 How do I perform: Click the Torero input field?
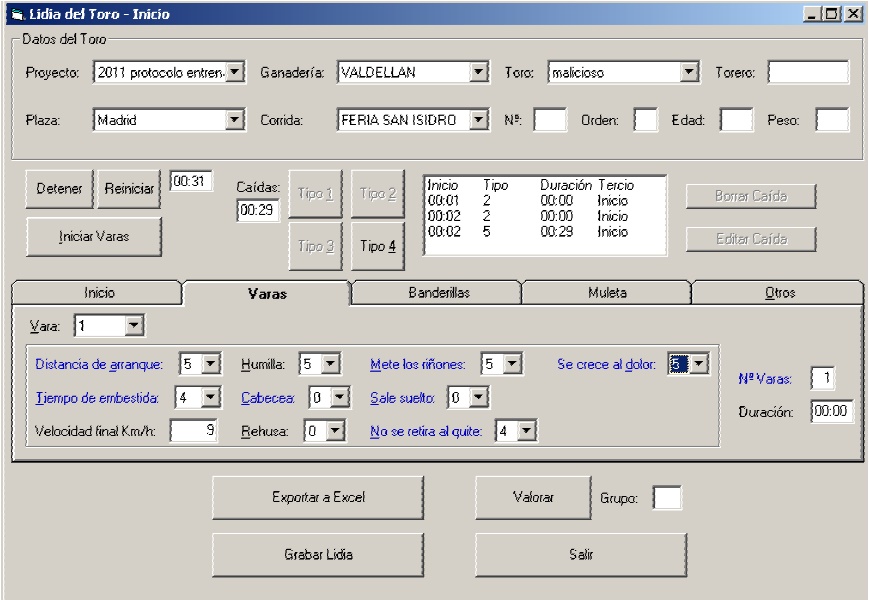(807, 72)
